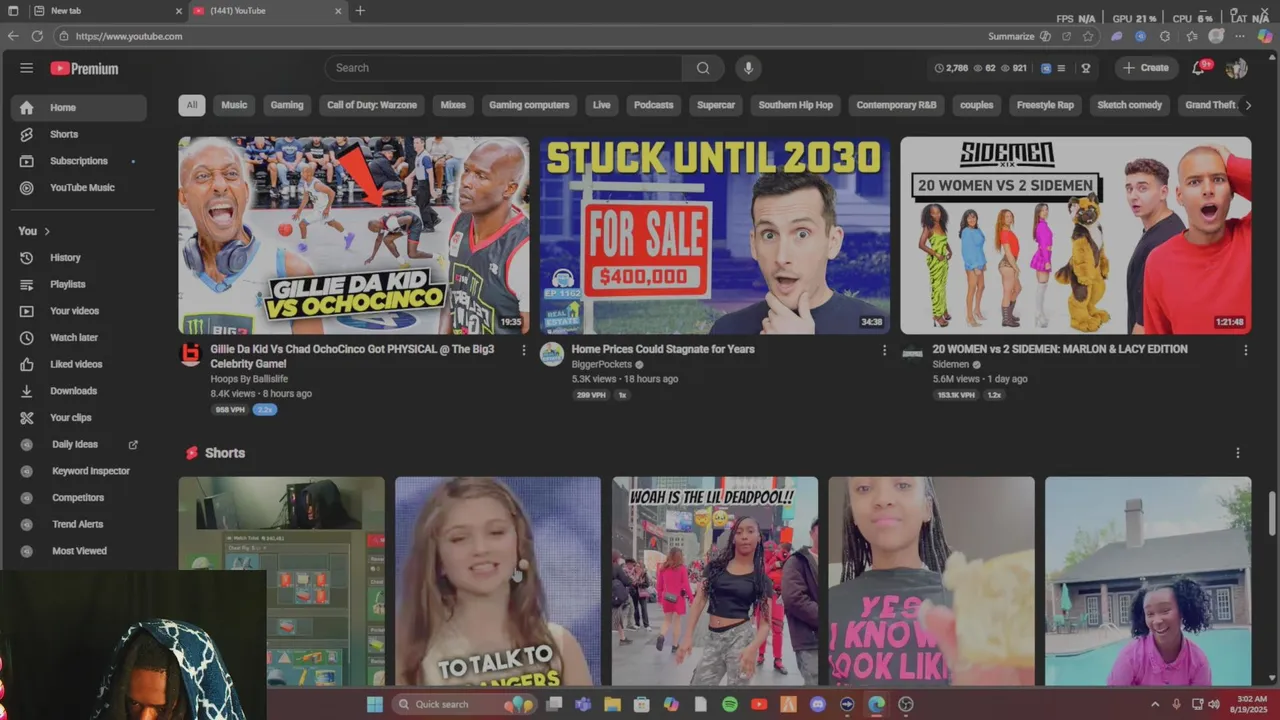Open the browser tab actions menu icon

coord(13,11)
